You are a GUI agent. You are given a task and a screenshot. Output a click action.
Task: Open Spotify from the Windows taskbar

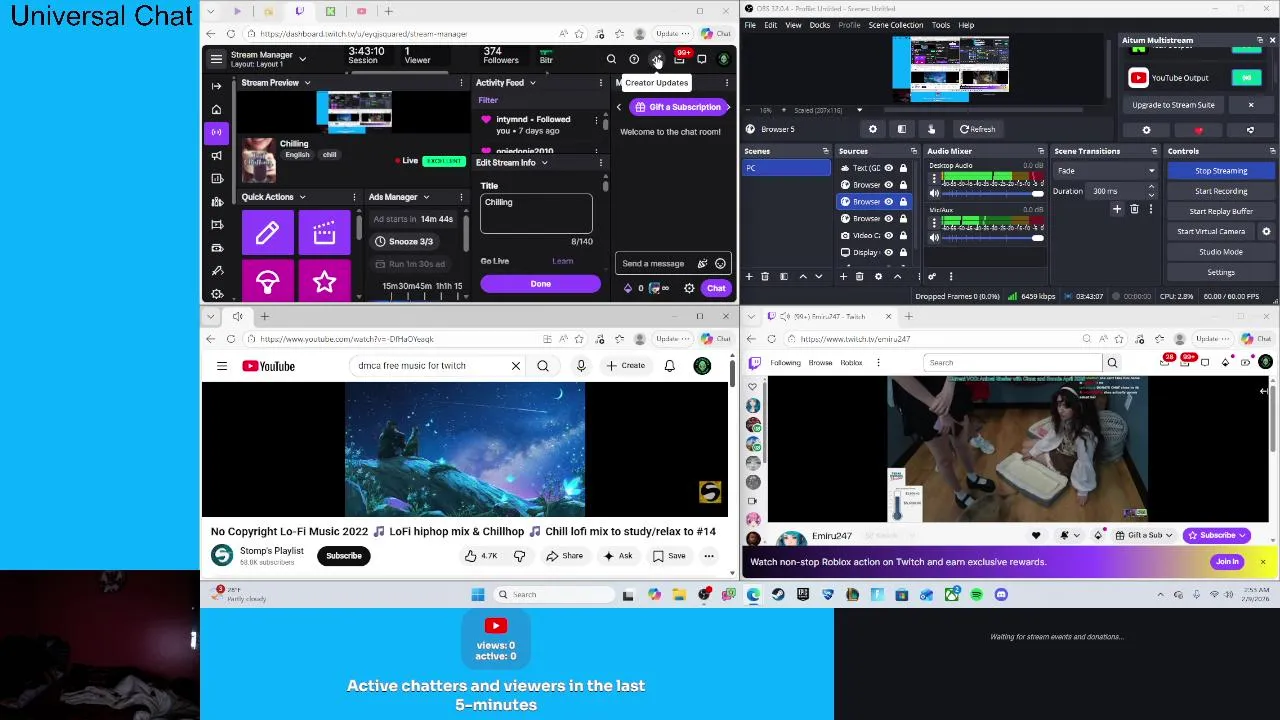(976, 595)
